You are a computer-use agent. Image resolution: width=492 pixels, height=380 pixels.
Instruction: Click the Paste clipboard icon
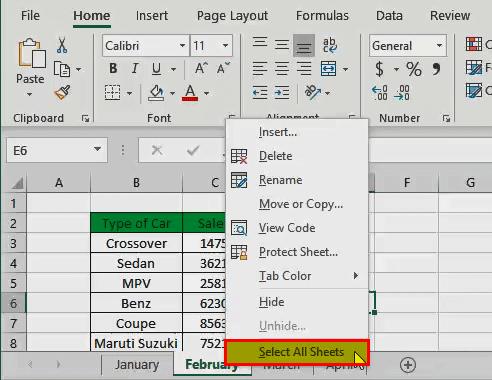[x=32, y=53]
